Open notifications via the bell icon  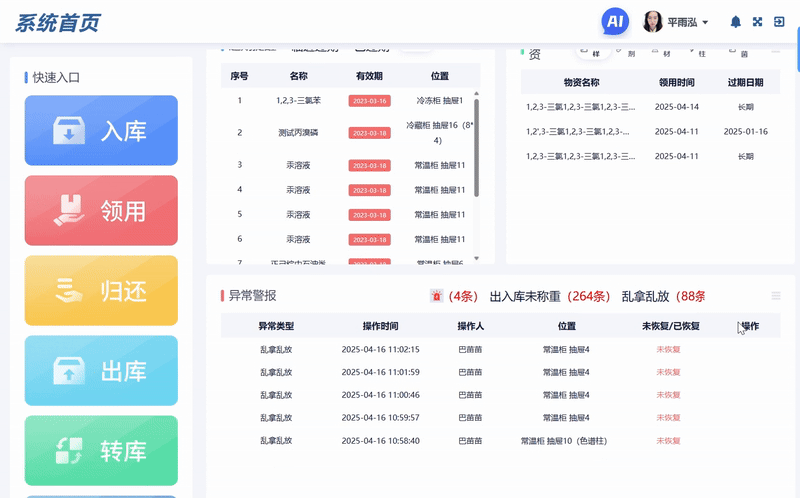(735, 22)
